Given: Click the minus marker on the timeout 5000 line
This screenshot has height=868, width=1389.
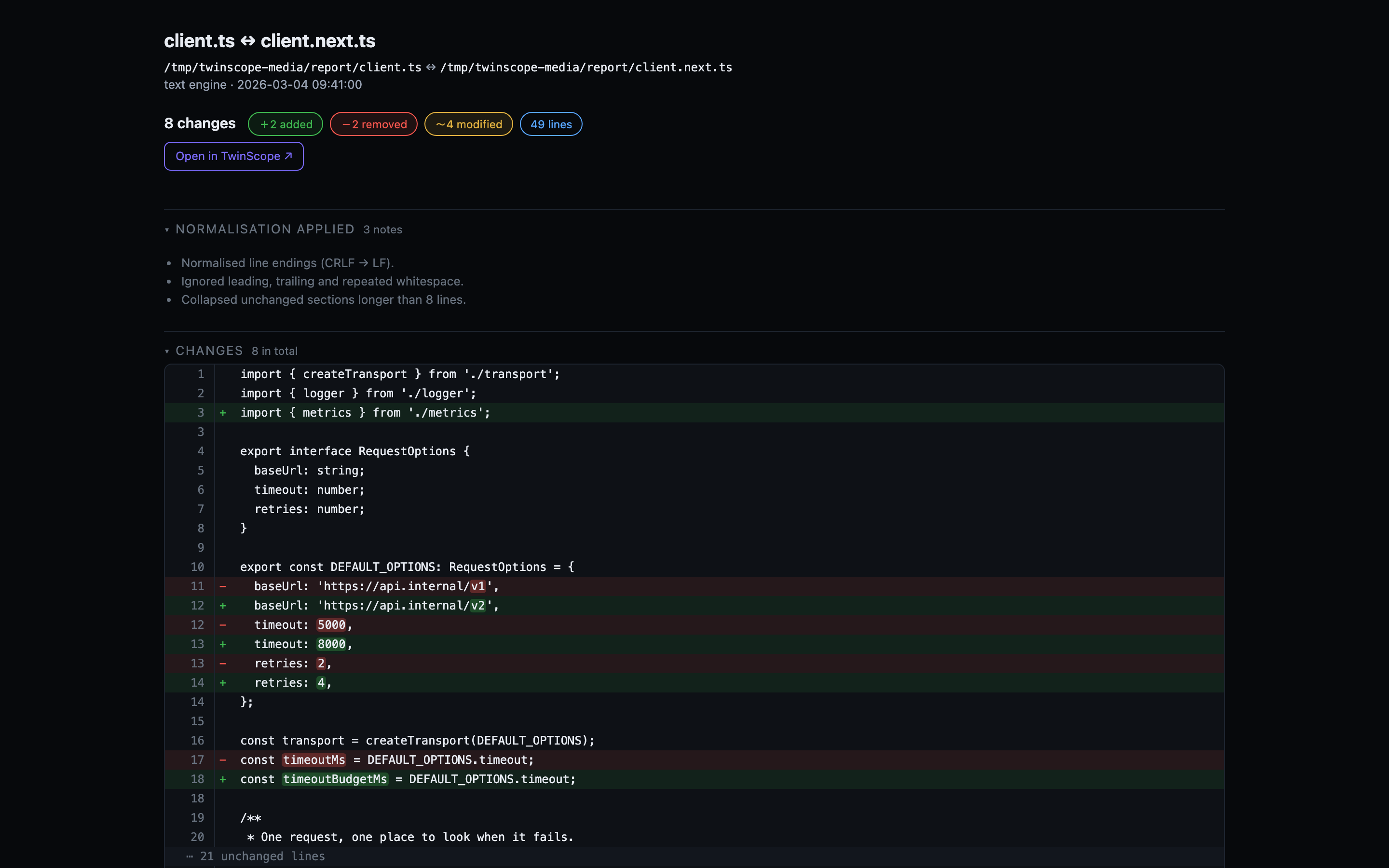Looking at the screenshot, I should tap(223, 624).
